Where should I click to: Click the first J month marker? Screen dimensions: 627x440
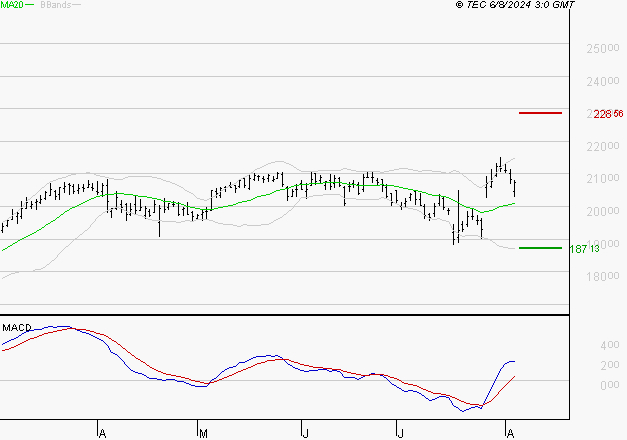tap(306, 434)
